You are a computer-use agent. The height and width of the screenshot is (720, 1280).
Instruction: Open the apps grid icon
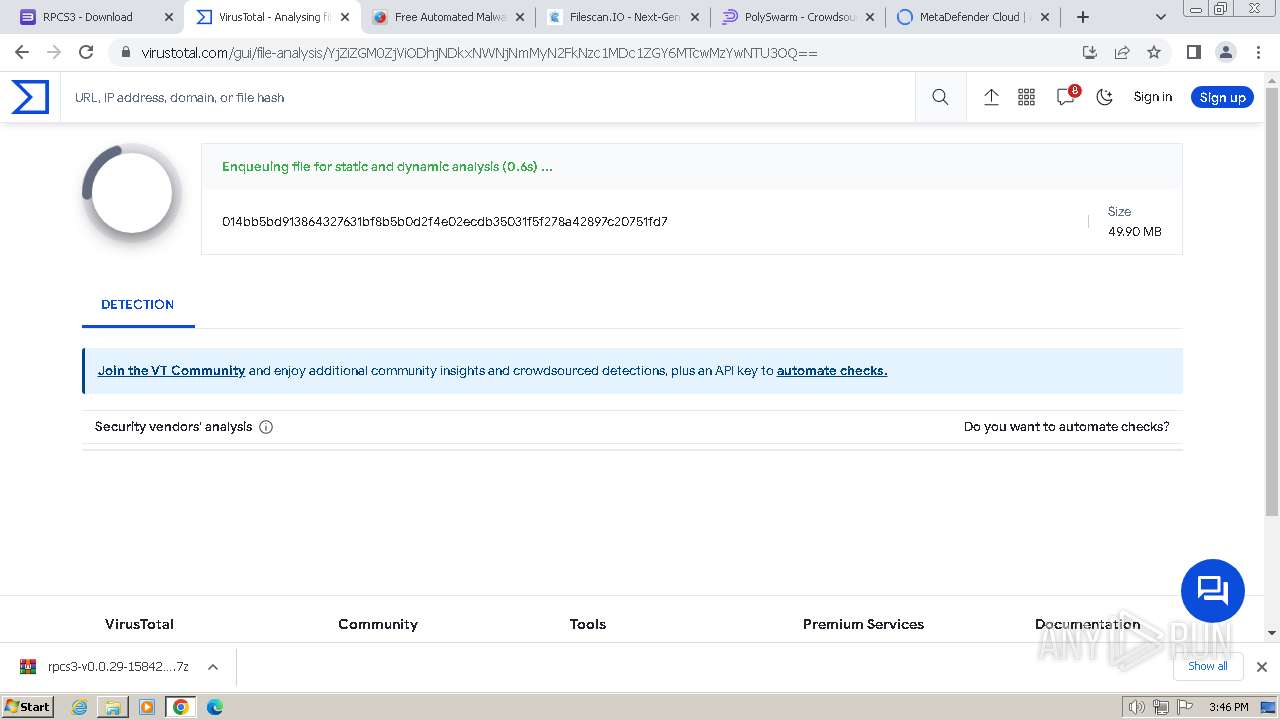point(1026,97)
